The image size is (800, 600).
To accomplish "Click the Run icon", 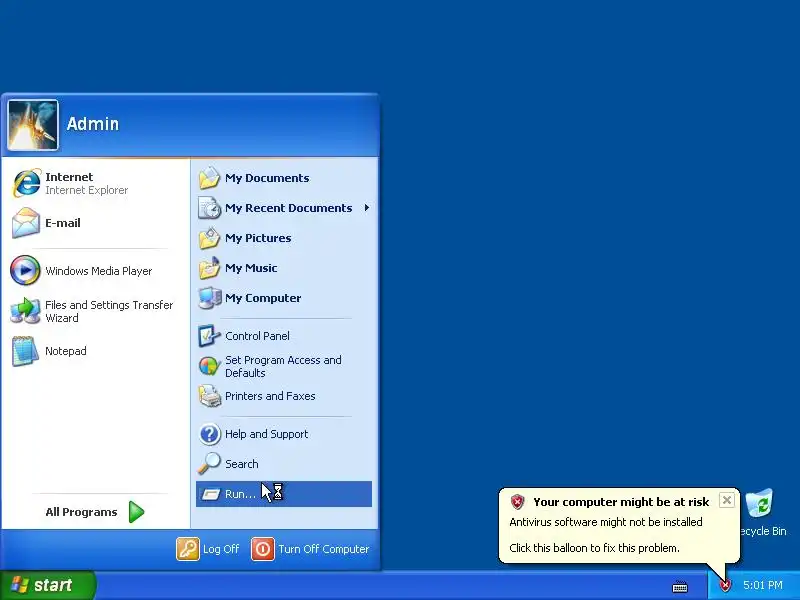I will pyautogui.click(x=210, y=494).
